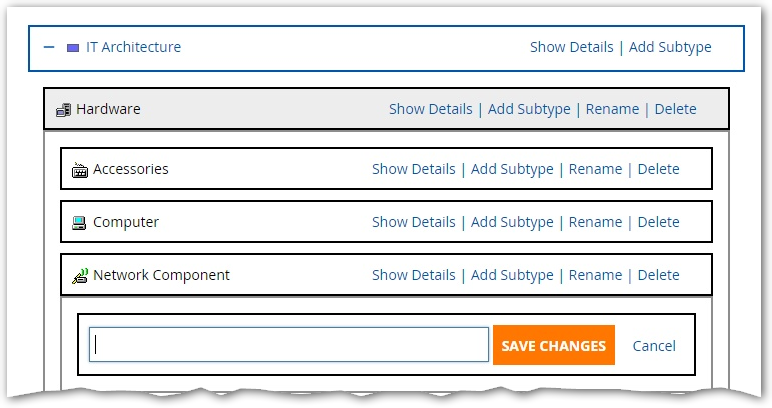This screenshot has height=408, width=772.
Task: Collapse the IT Architecture tree node
Action: pos(49,47)
